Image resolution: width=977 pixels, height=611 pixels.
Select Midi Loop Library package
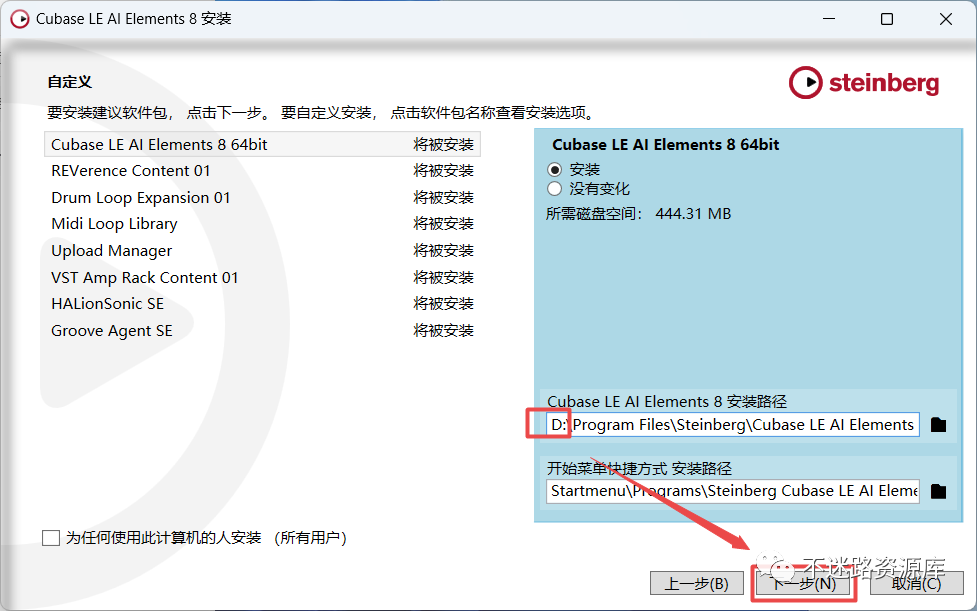pyautogui.click(x=262, y=224)
